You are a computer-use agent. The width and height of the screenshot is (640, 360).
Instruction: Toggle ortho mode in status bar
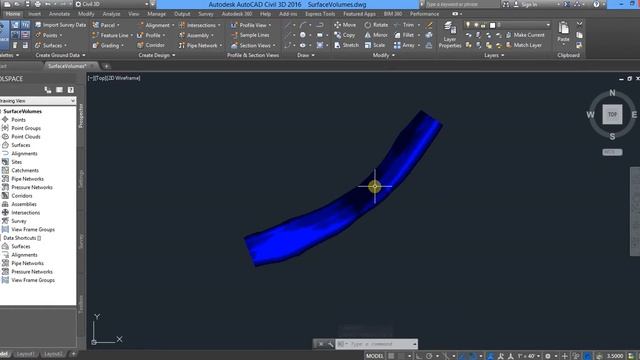419,356
